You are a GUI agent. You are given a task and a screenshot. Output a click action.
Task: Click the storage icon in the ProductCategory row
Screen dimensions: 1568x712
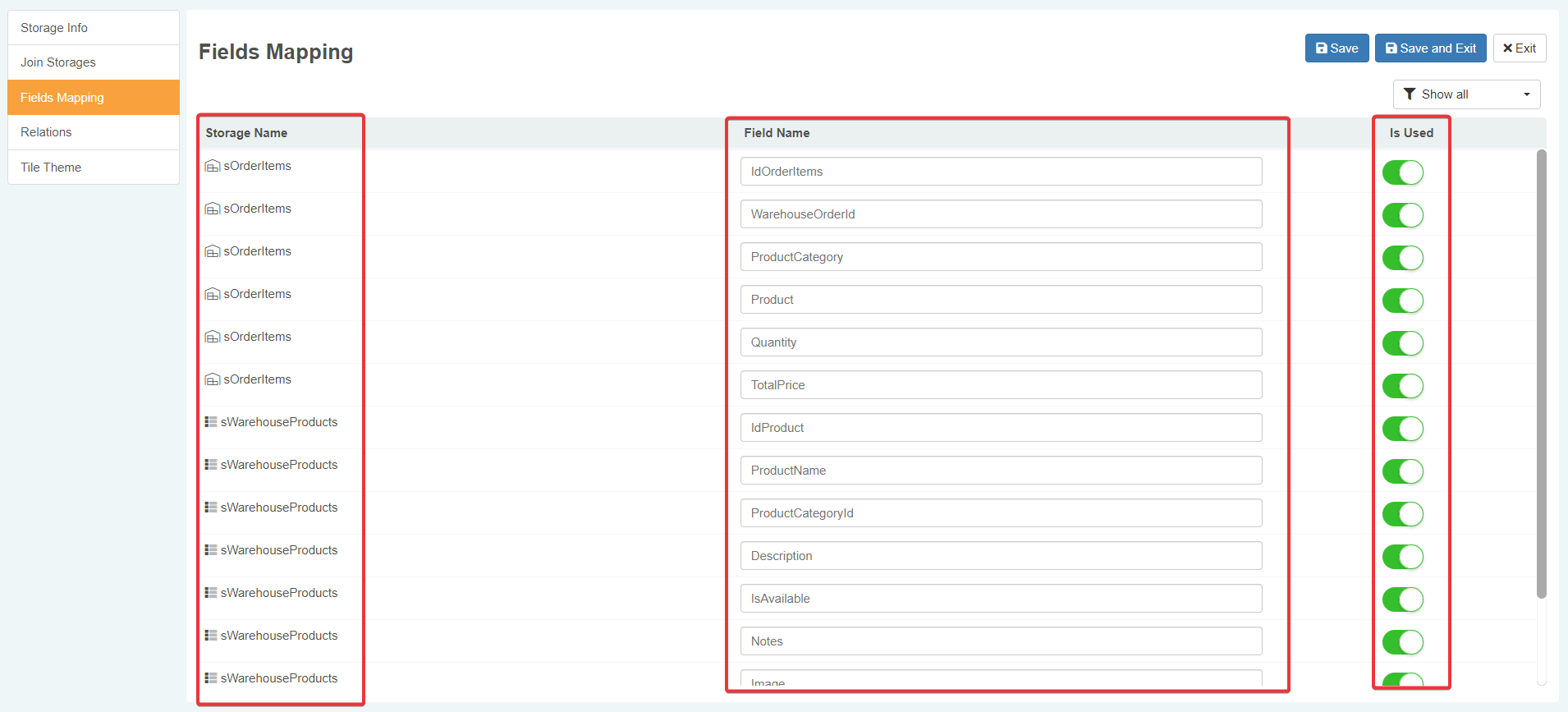pyautogui.click(x=212, y=251)
